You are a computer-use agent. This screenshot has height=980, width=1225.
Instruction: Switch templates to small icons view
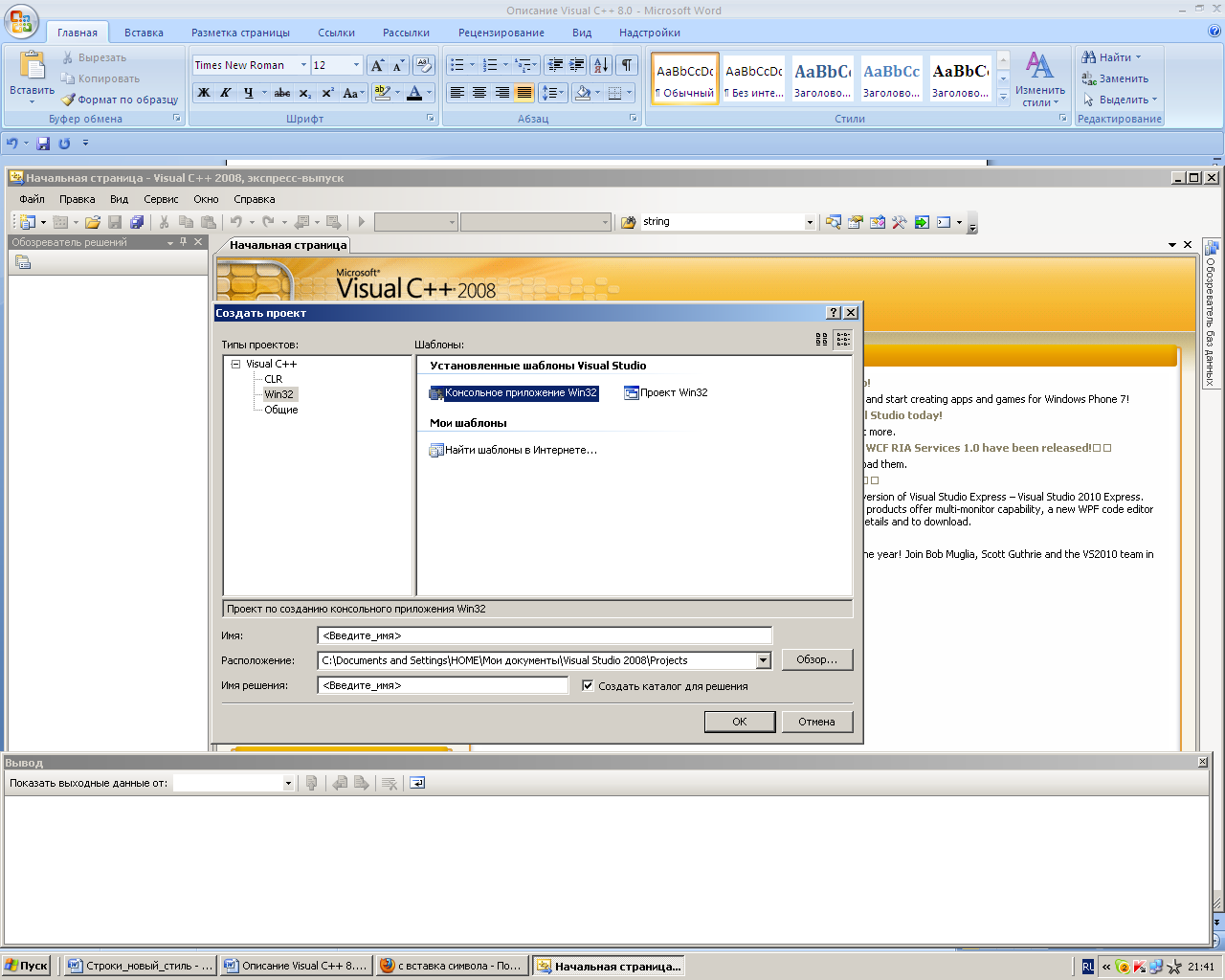843,339
